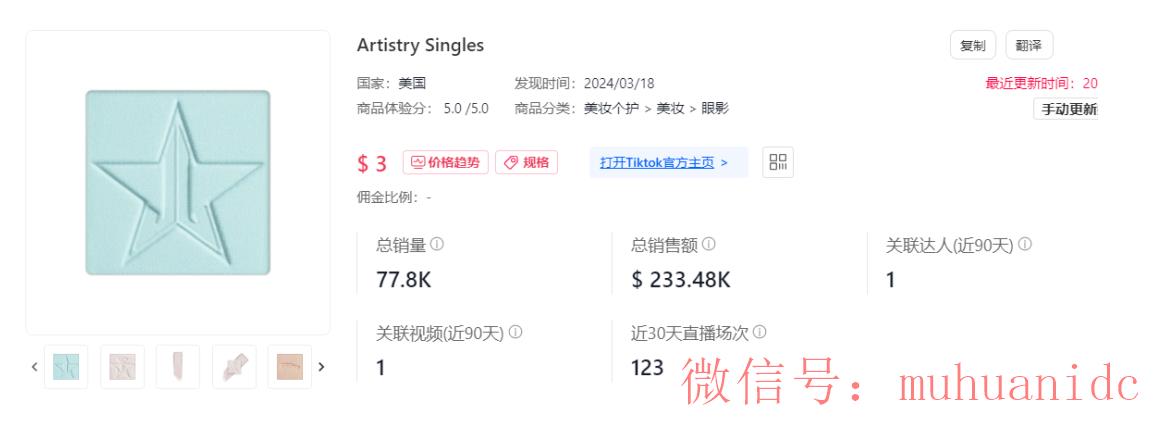Screen dimensions: 1154x421
Task: Click the 翻译 translate button
Action: pos(1029,45)
